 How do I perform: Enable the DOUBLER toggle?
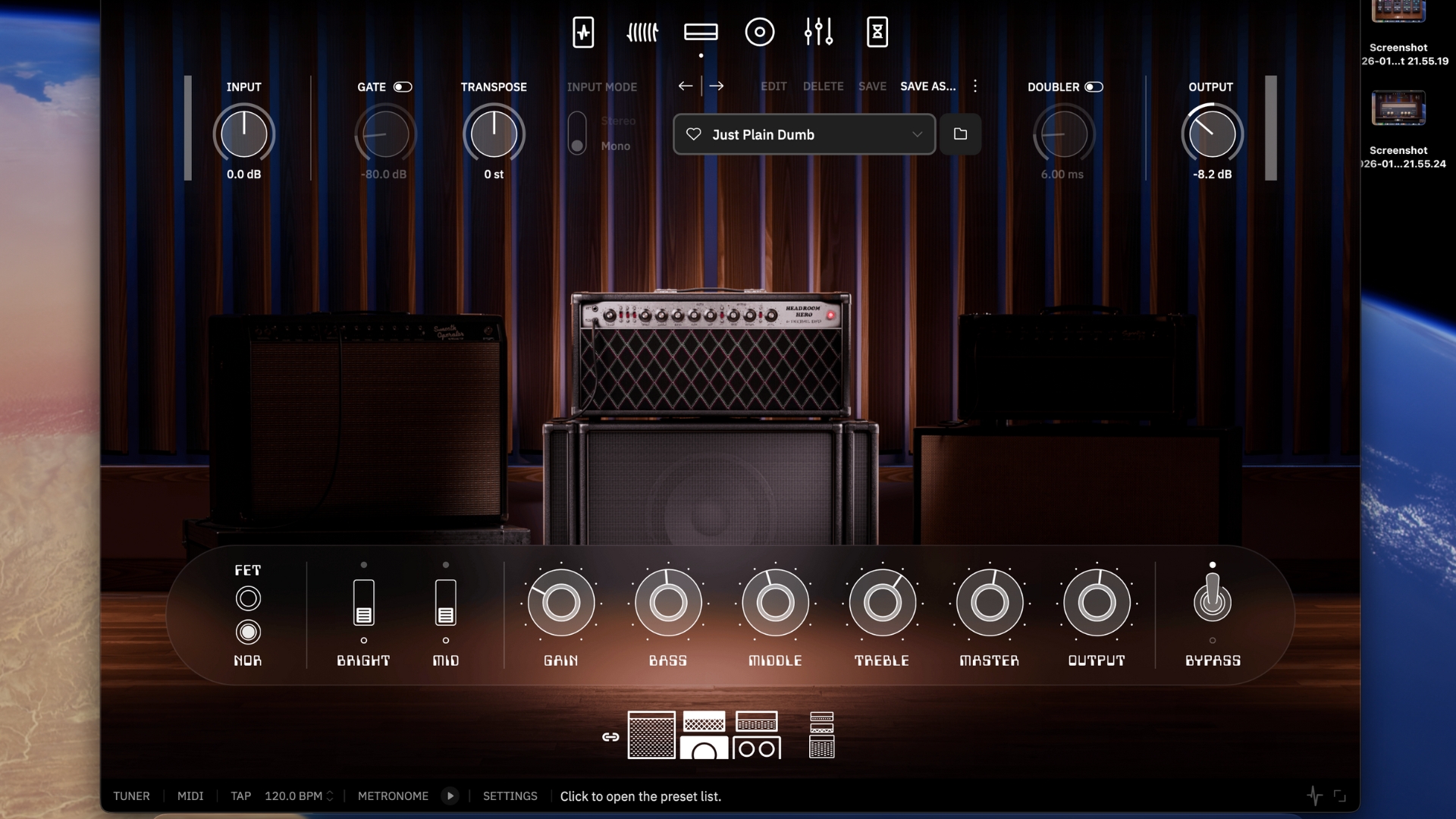[1094, 86]
